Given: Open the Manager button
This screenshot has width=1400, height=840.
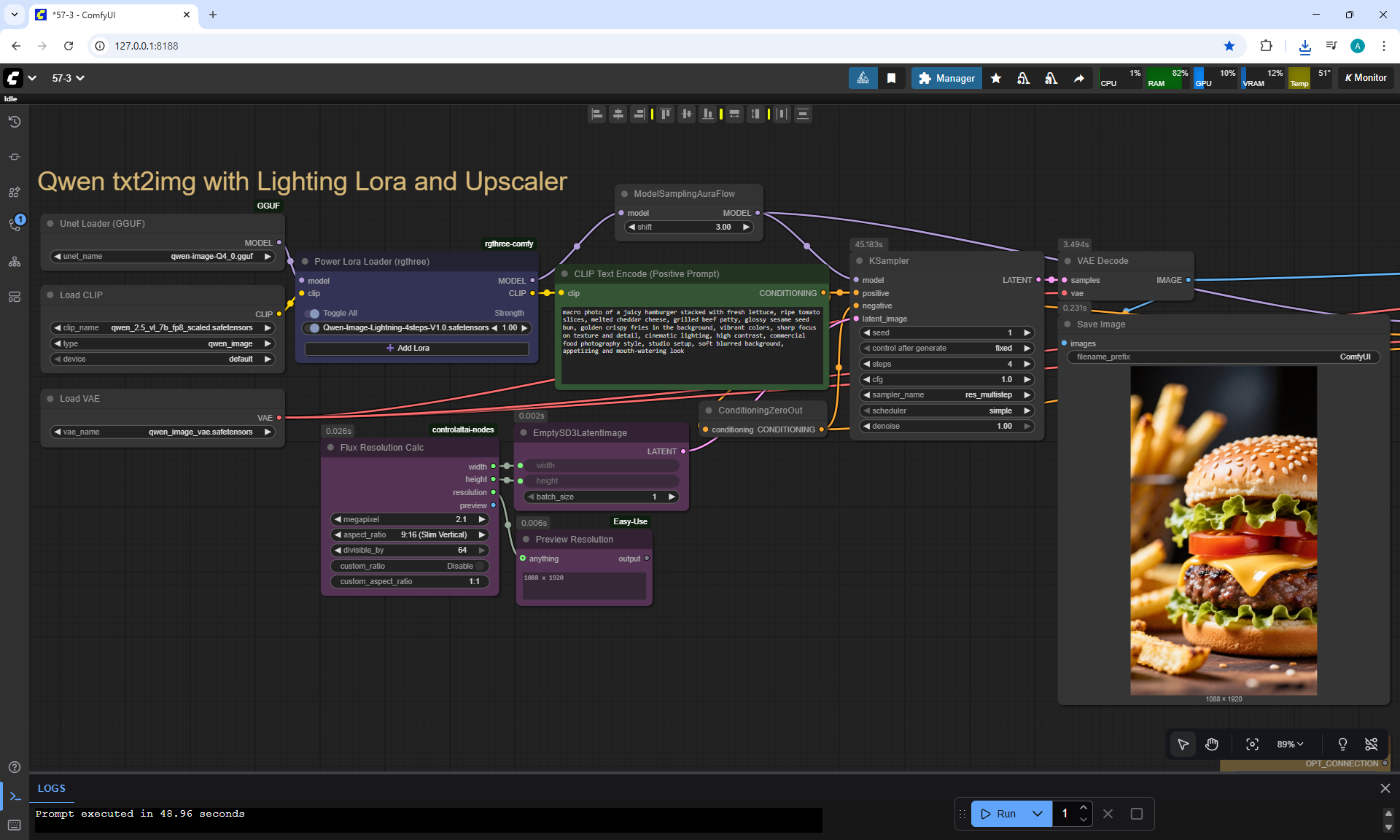Looking at the screenshot, I should click(x=946, y=78).
